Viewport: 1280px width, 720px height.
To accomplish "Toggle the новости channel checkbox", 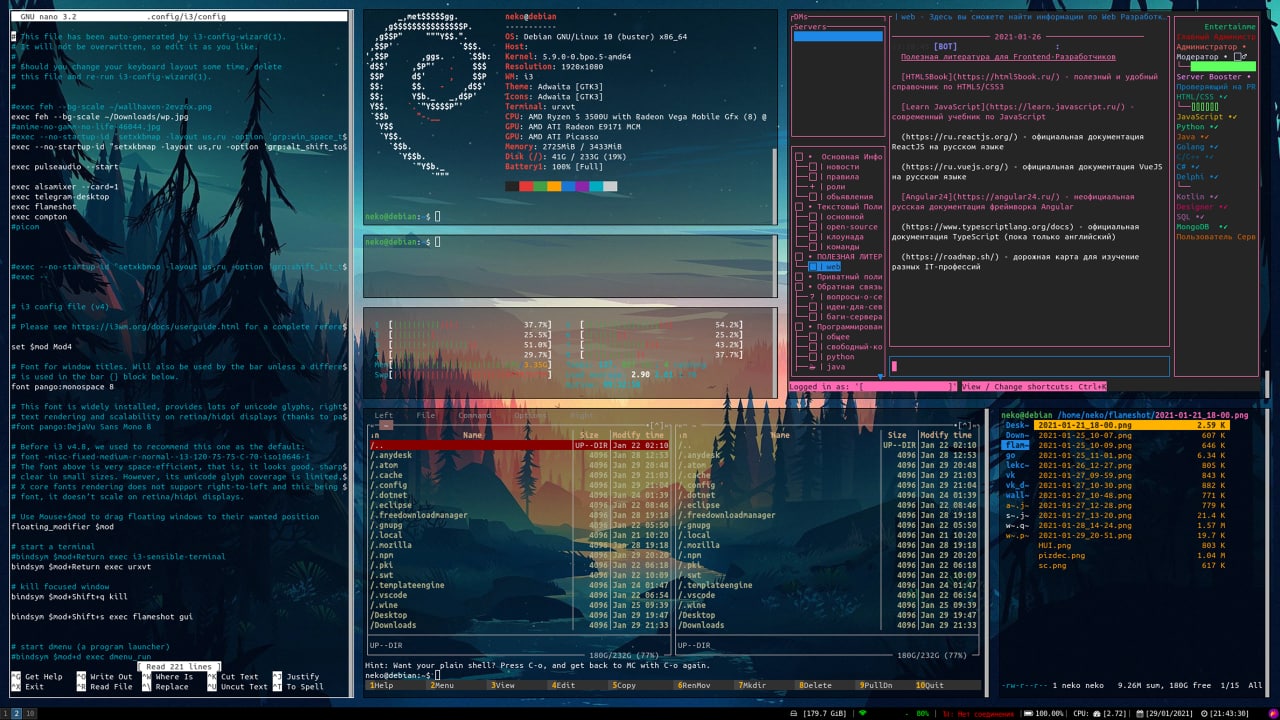I will click(812, 167).
